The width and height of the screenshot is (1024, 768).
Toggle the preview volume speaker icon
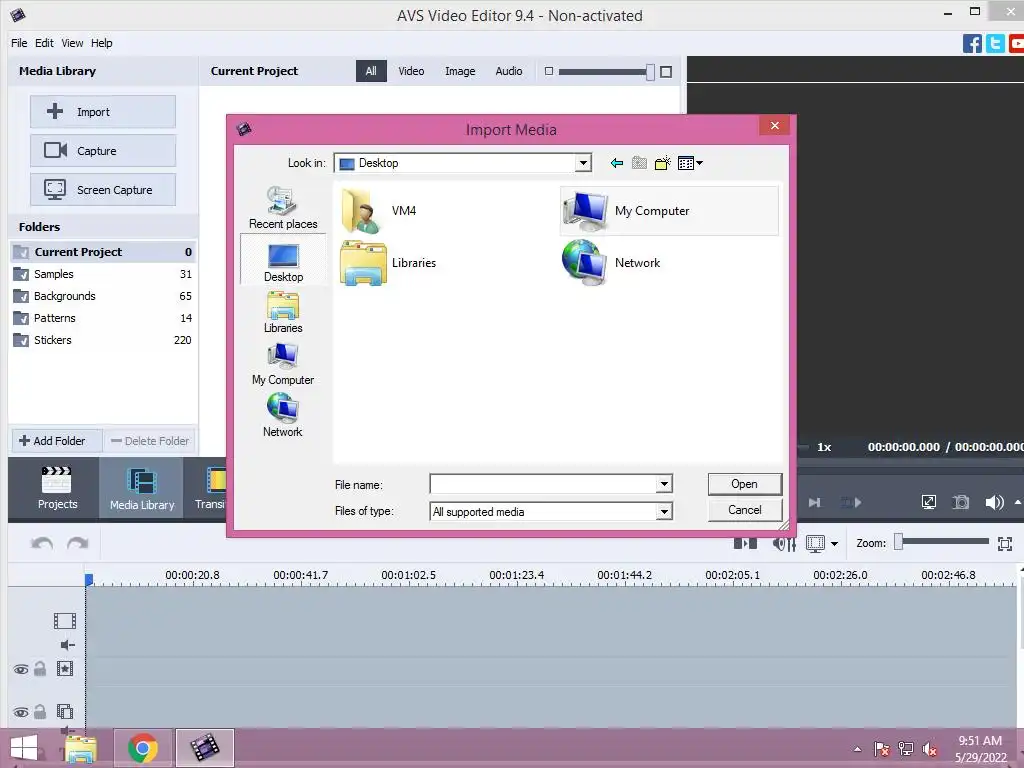(x=994, y=502)
